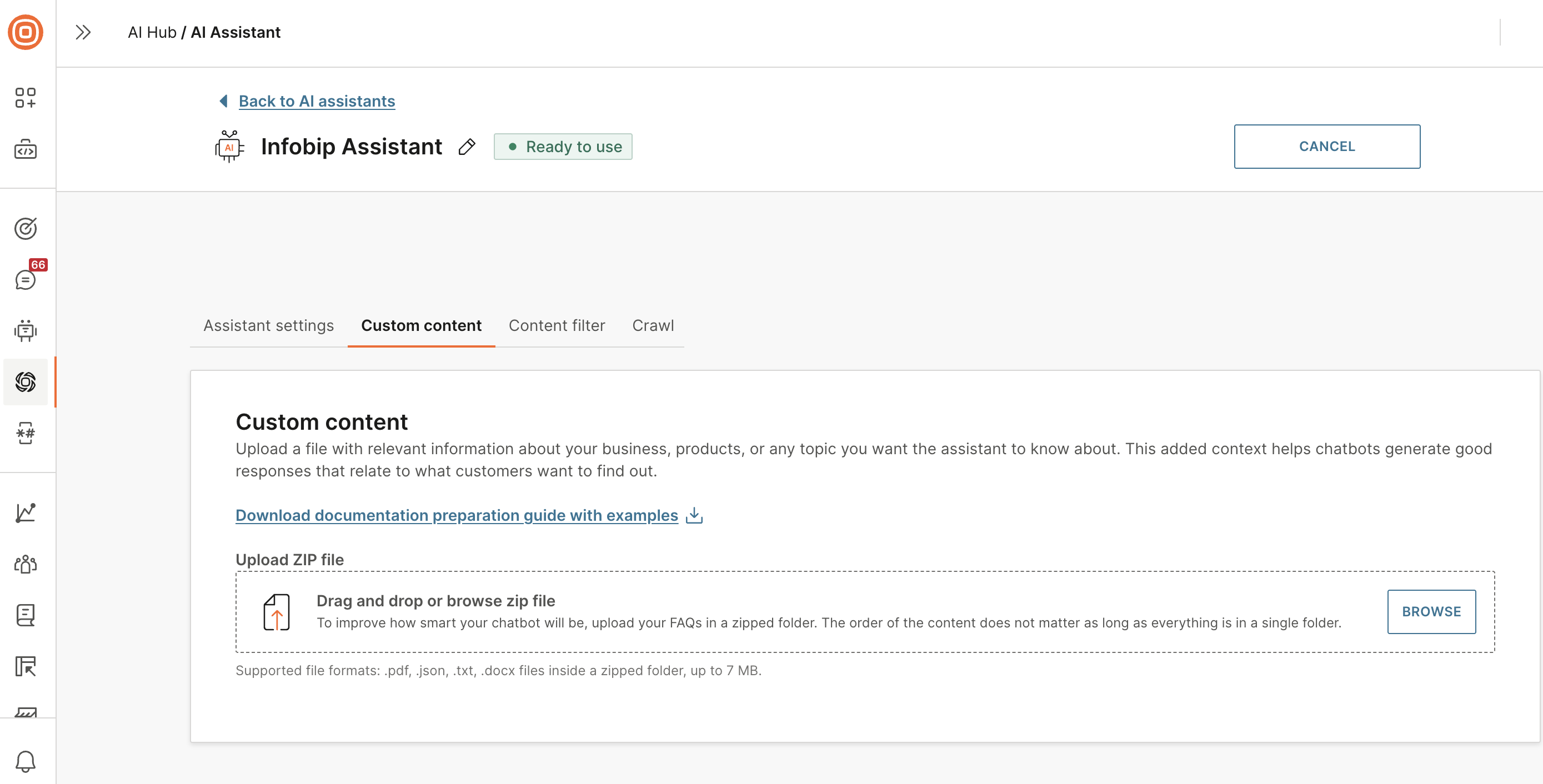Open Conversations with 66 badge
The width and height of the screenshot is (1543, 784).
(25, 279)
